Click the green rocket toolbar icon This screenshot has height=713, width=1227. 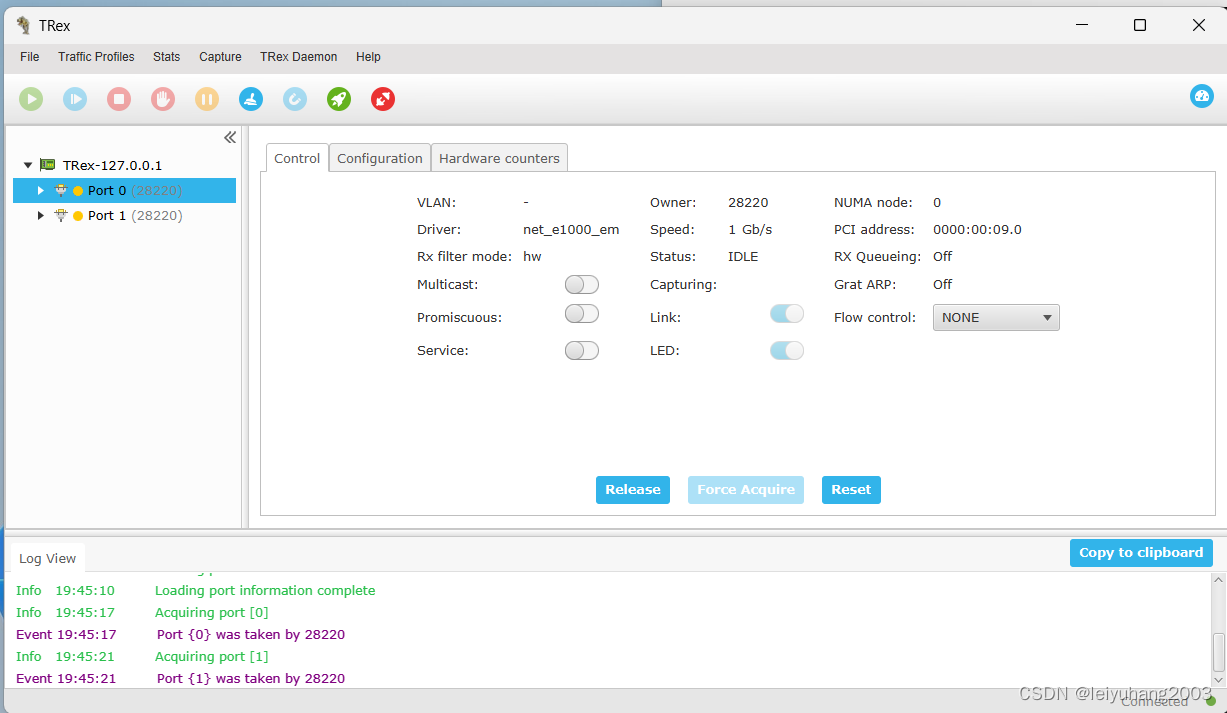click(x=339, y=99)
